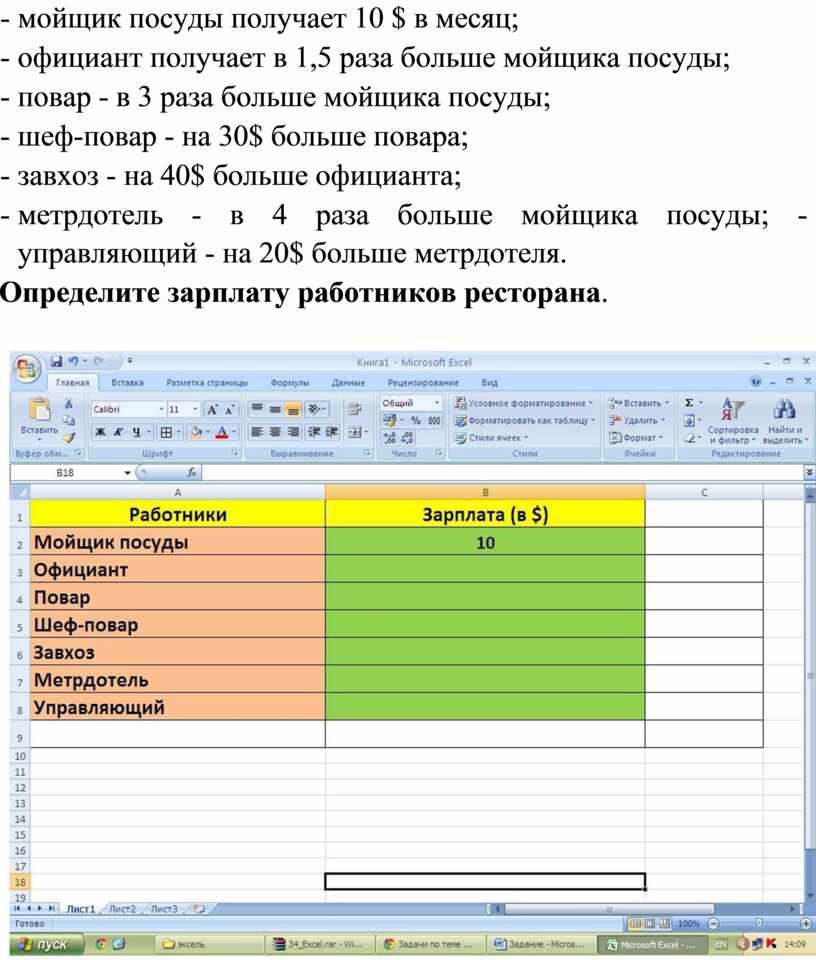Open Стили ячеек dropdown
The width and height of the screenshot is (816, 960).
[492, 438]
